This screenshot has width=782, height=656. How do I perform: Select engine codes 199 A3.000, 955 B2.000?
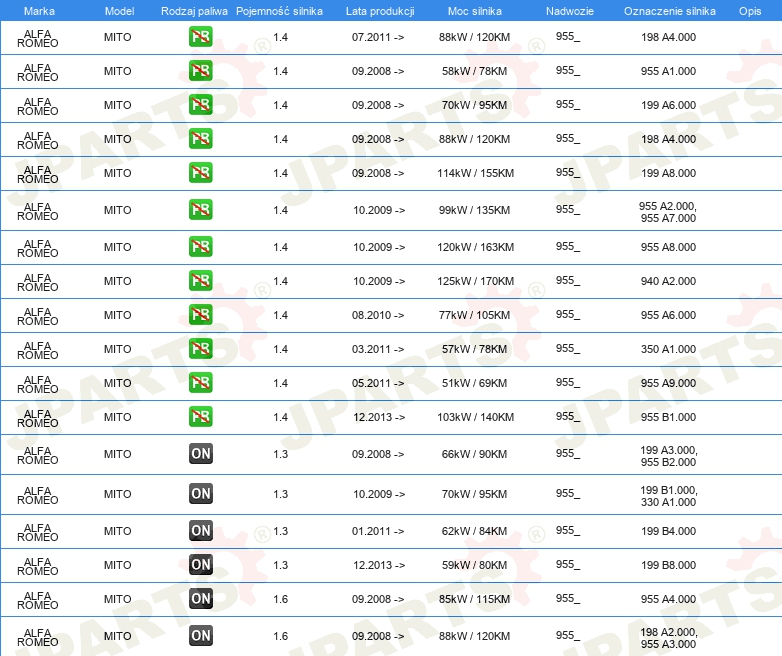click(669, 456)
